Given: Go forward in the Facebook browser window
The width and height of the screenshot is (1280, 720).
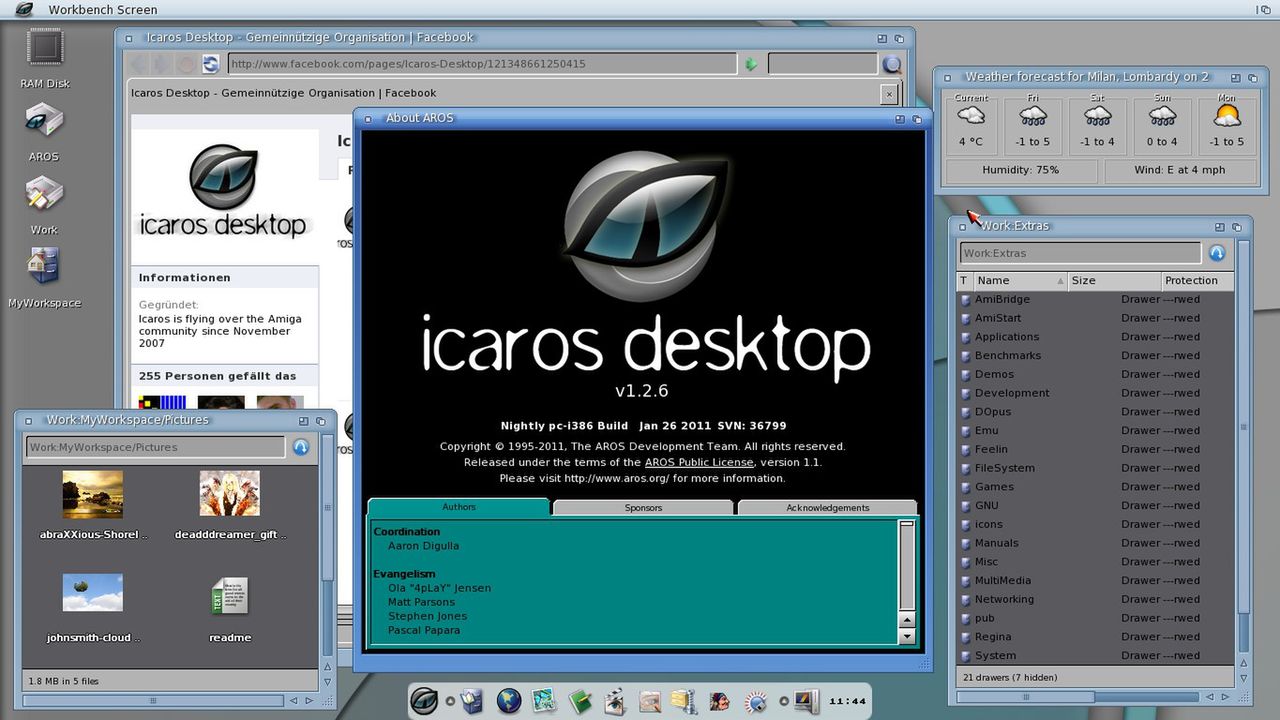Looking at the screenshot, I should point(162,64).
